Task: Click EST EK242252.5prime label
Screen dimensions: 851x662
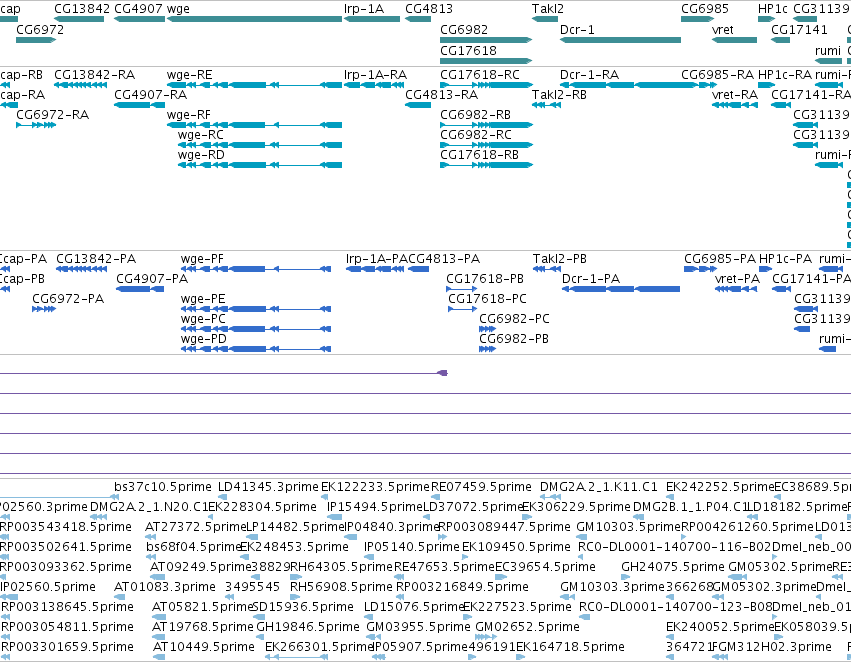Action: coord(720,487)
